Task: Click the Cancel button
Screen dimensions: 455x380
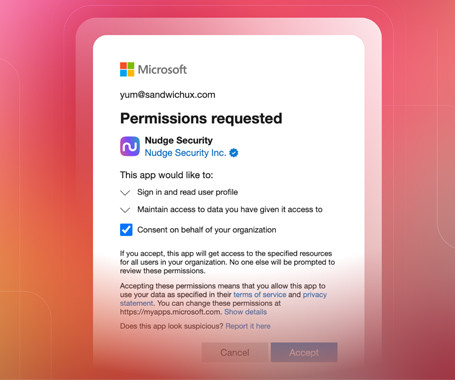Action: (x=235, y=352)
